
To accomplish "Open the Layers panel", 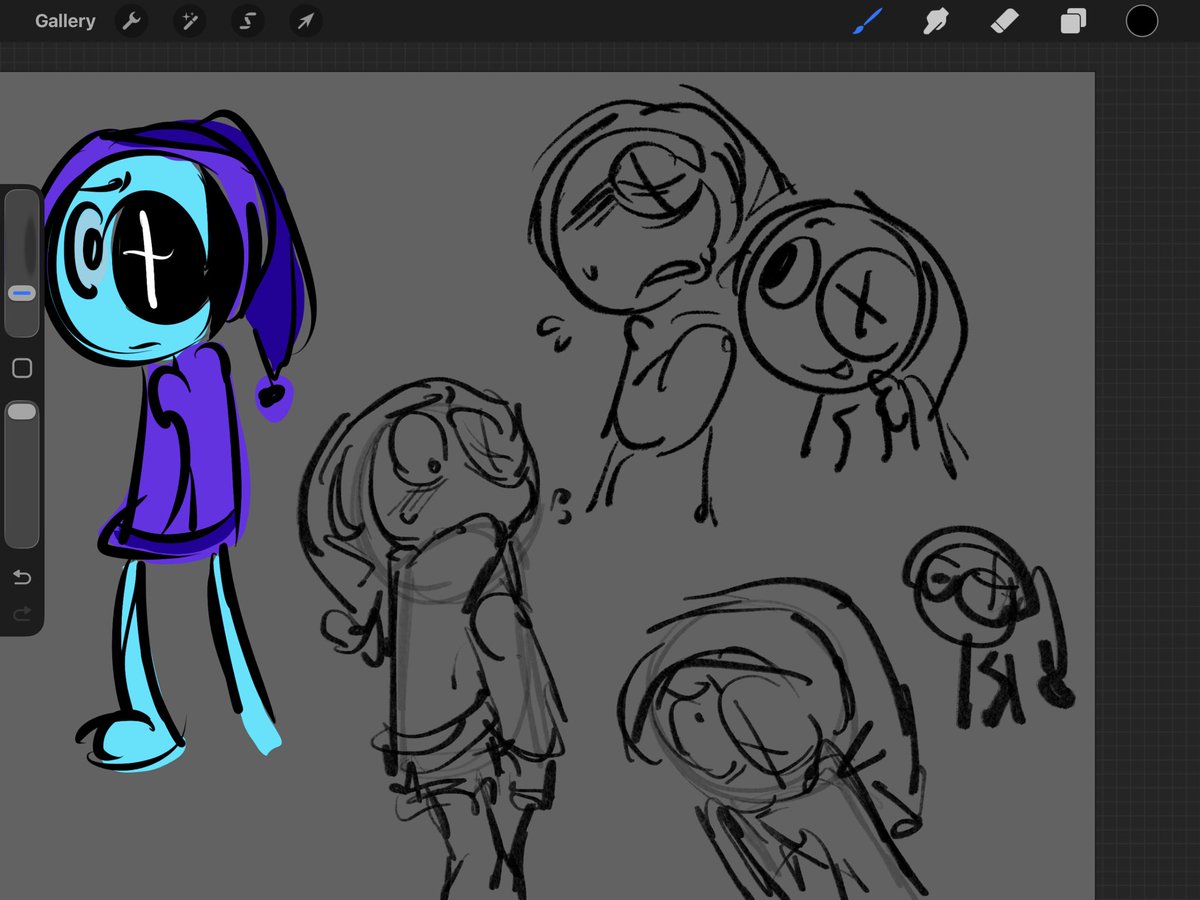I will coord(1073,21).
